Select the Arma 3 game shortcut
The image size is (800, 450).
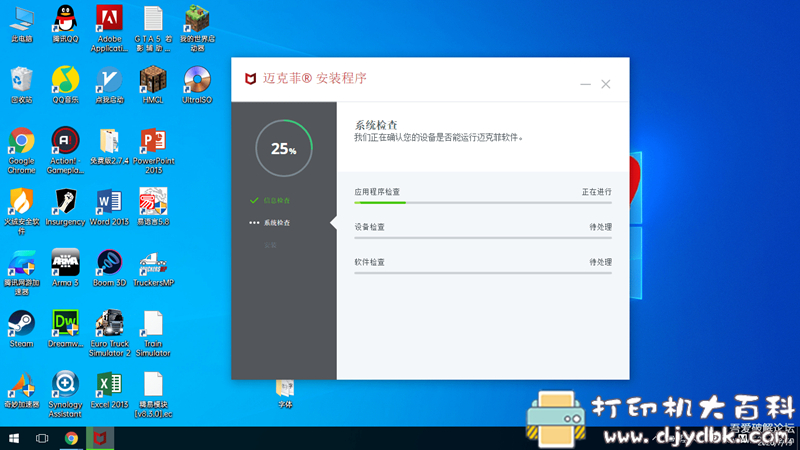65,267
